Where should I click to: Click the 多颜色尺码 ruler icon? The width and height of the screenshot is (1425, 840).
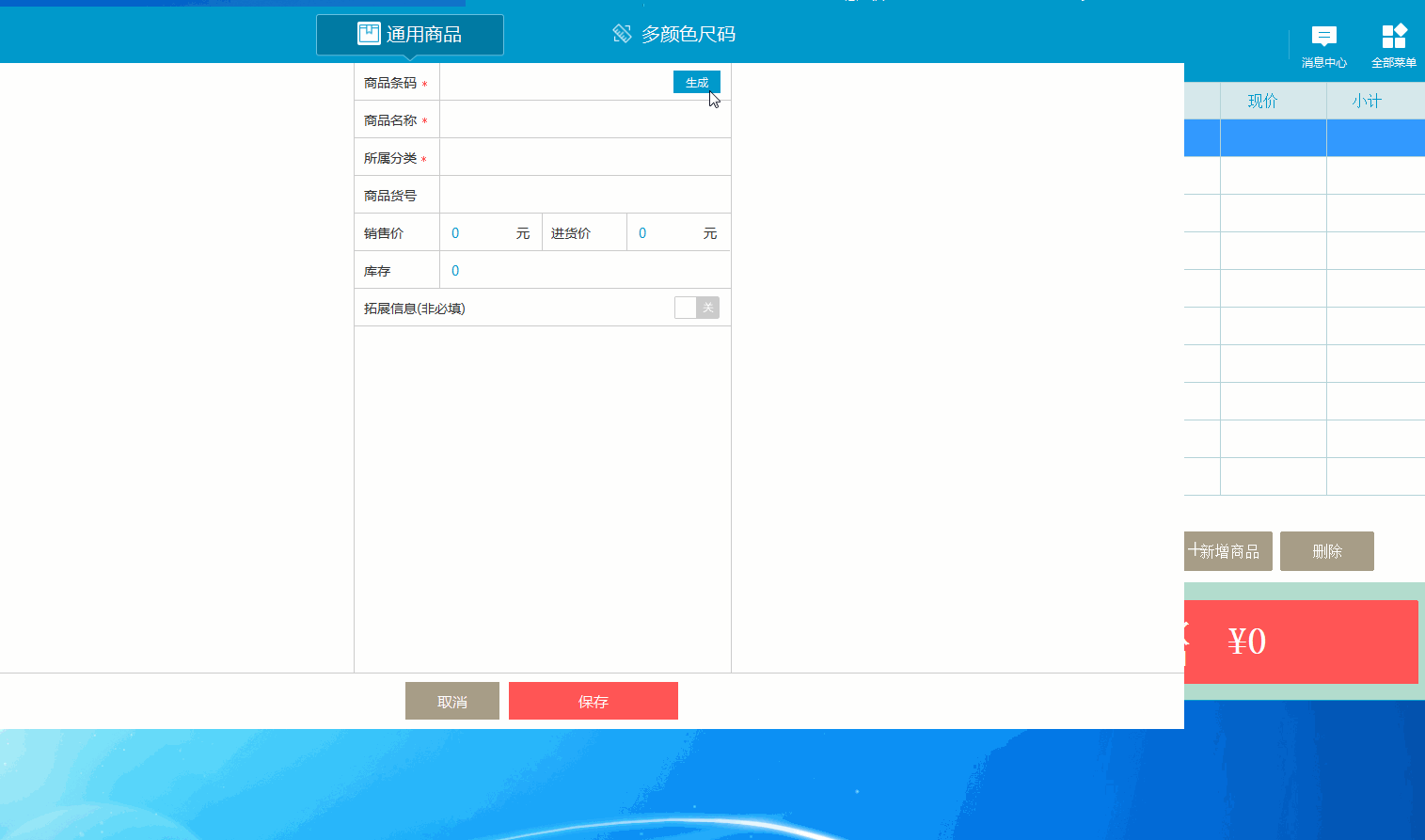[622, 34]
